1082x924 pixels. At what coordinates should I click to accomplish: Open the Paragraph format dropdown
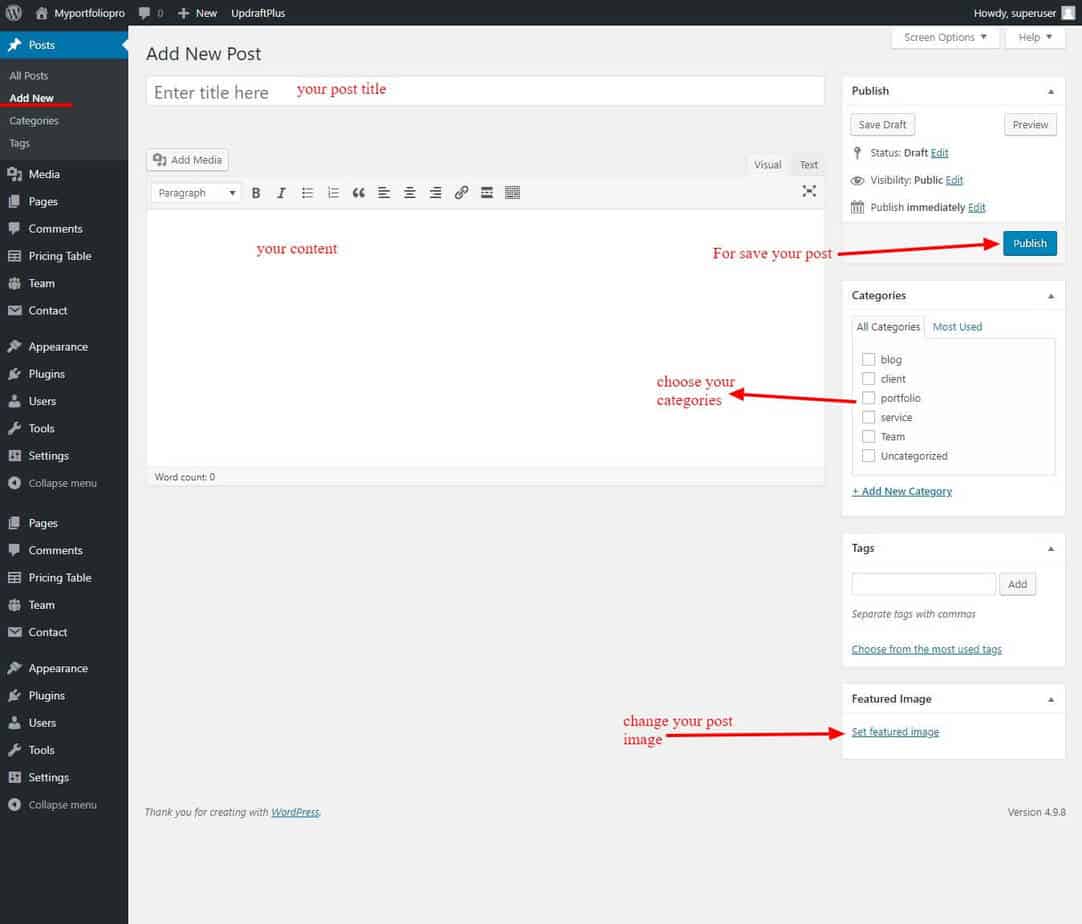click(x=196, y=193)
